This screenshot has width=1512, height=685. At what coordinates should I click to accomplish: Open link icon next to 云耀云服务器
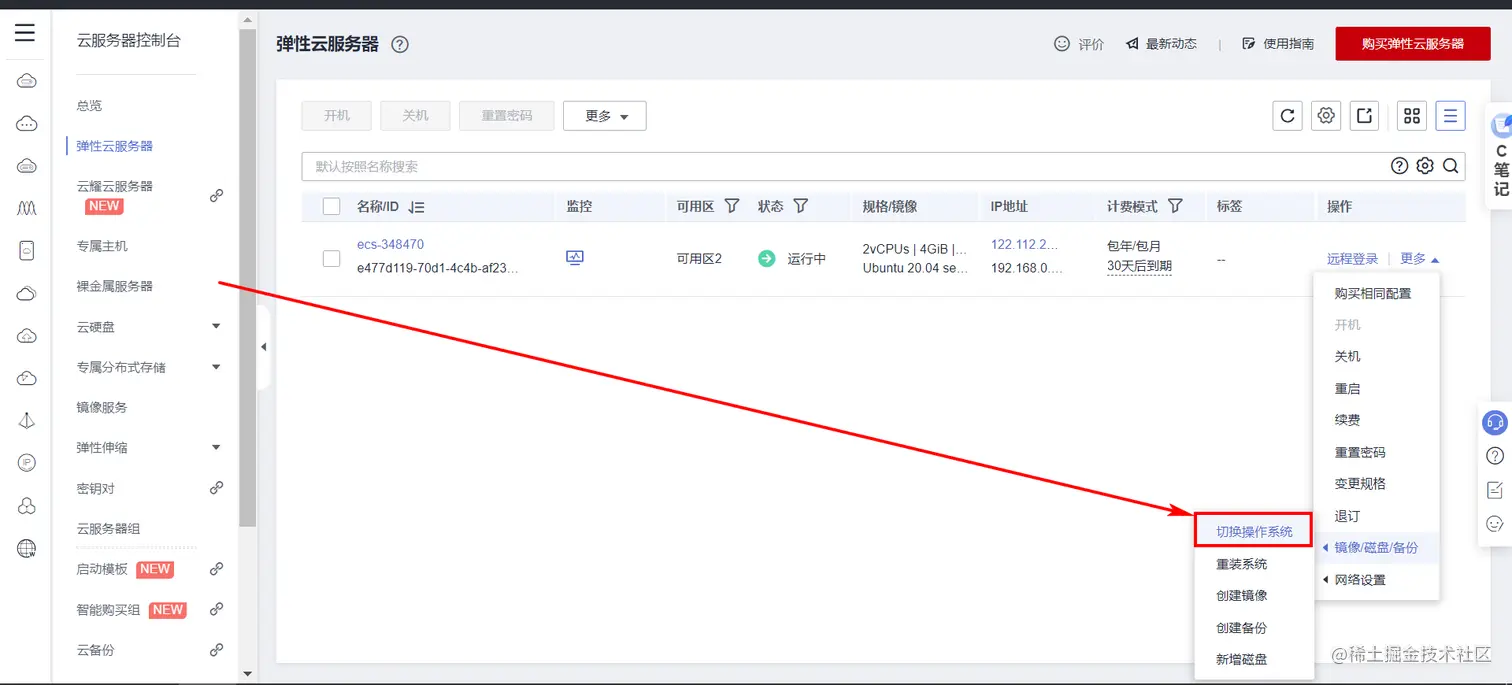(216, 196)
